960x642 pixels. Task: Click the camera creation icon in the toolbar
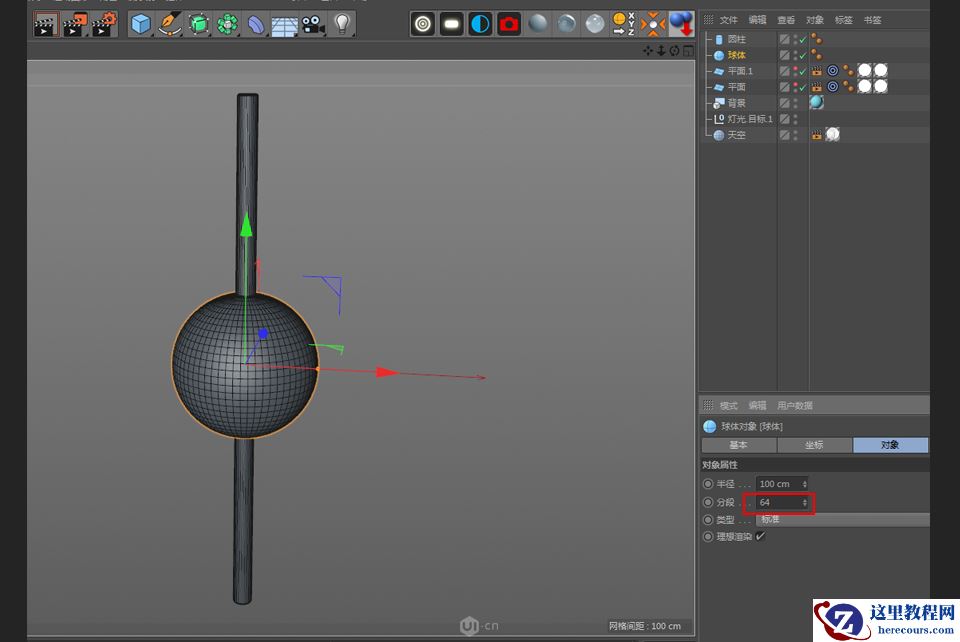313,25
